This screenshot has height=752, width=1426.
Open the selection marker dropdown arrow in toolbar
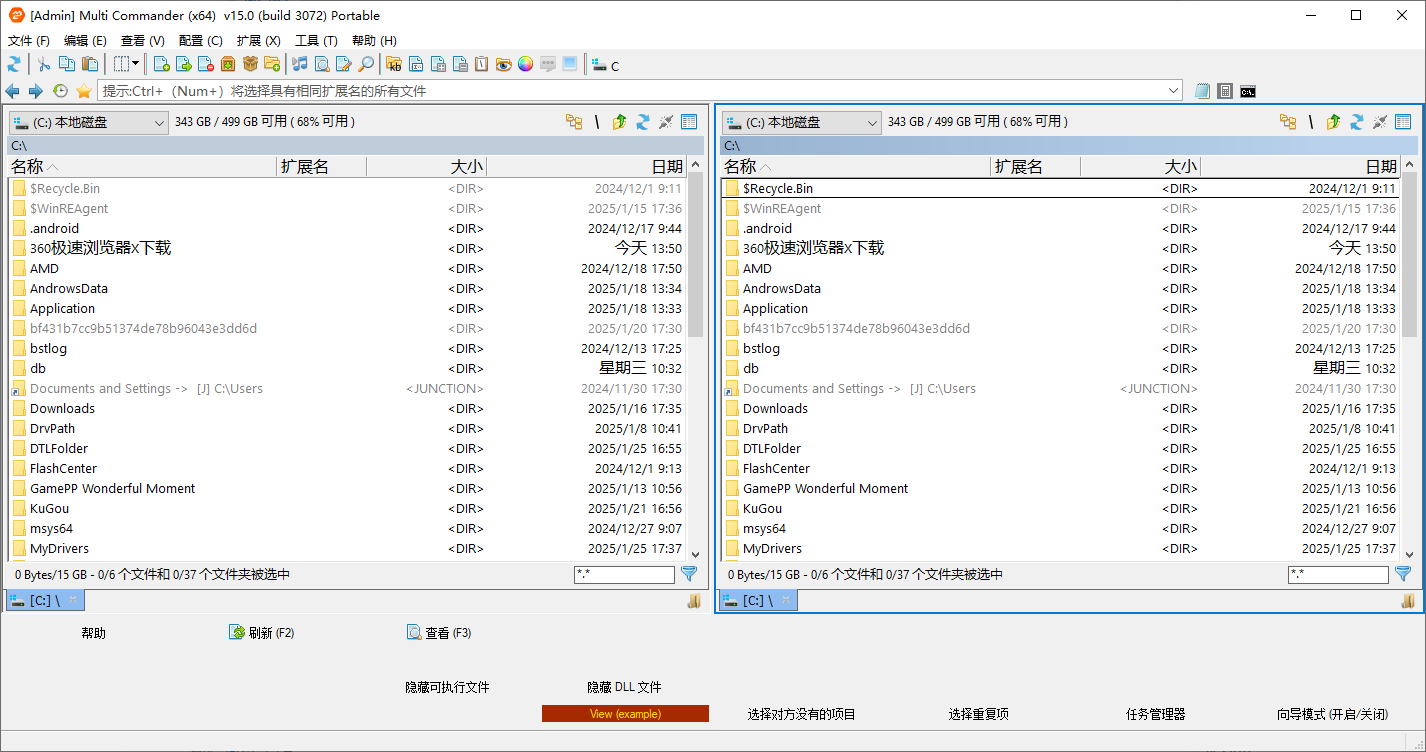point(136,63)
